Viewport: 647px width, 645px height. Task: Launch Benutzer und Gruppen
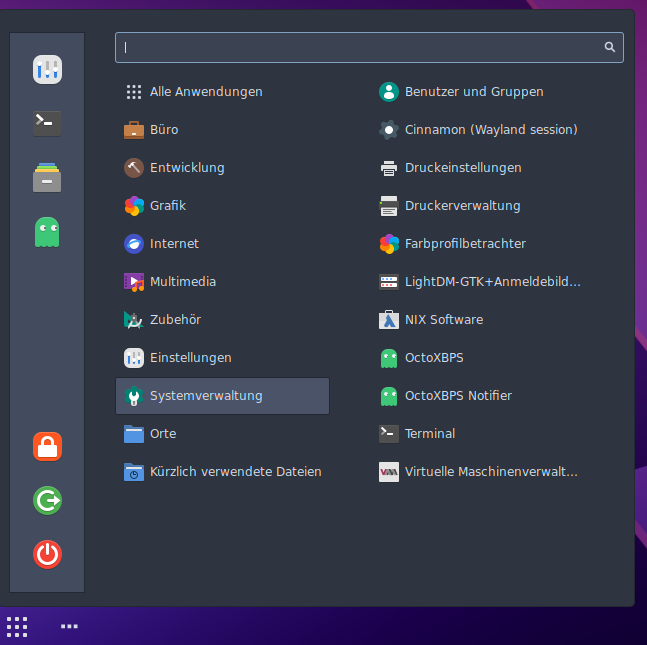click(x=474, y=92)
